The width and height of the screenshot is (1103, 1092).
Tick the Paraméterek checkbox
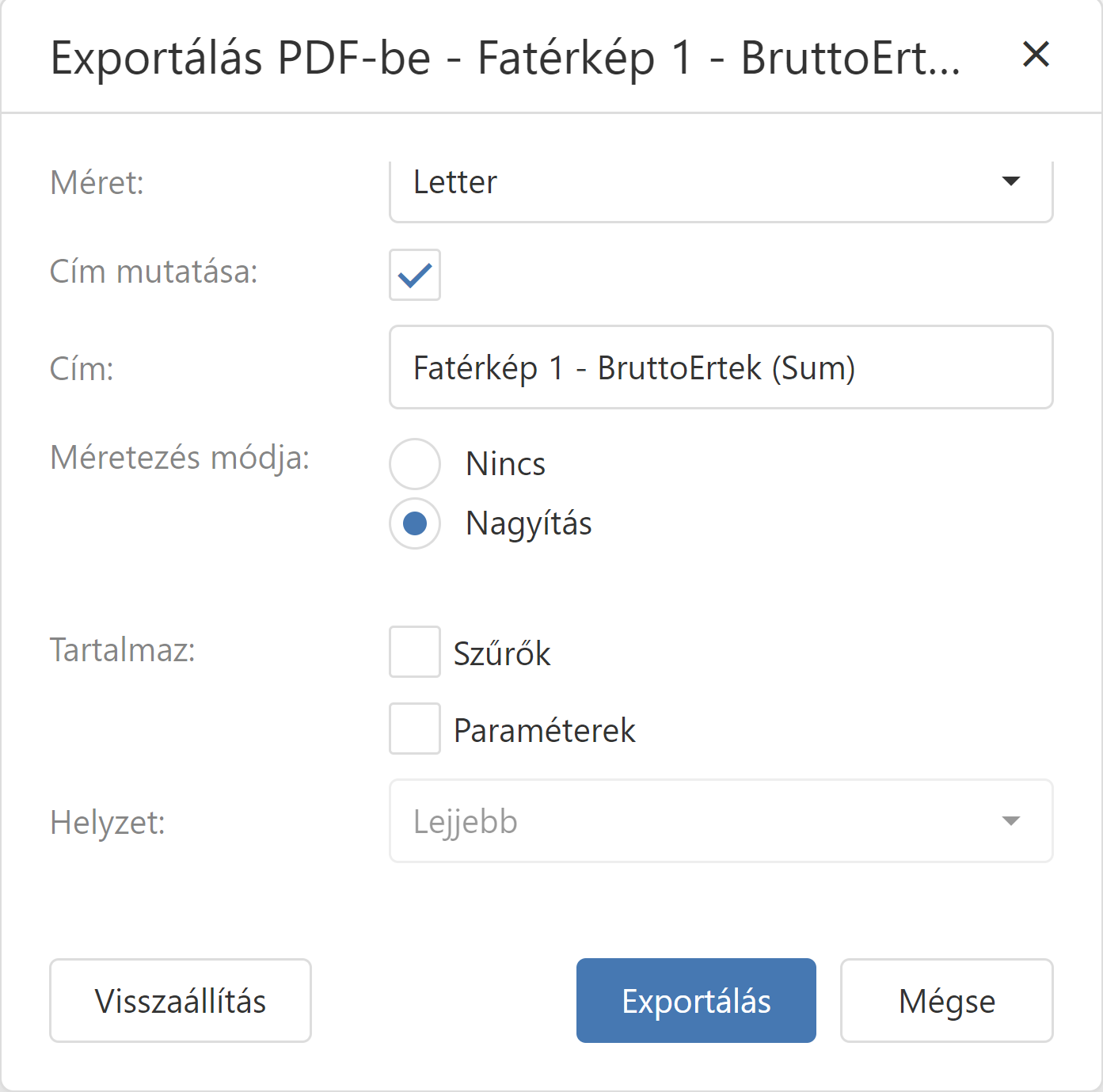[x=415, y=729]
